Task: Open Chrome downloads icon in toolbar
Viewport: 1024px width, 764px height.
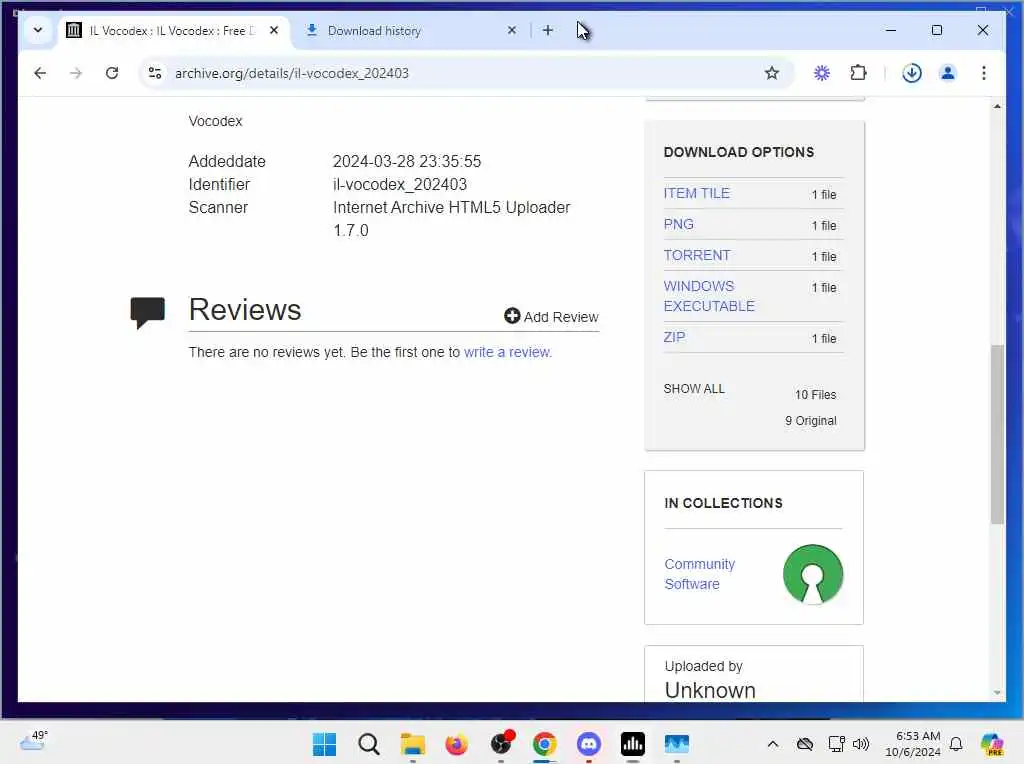Action: coord(912,73)
